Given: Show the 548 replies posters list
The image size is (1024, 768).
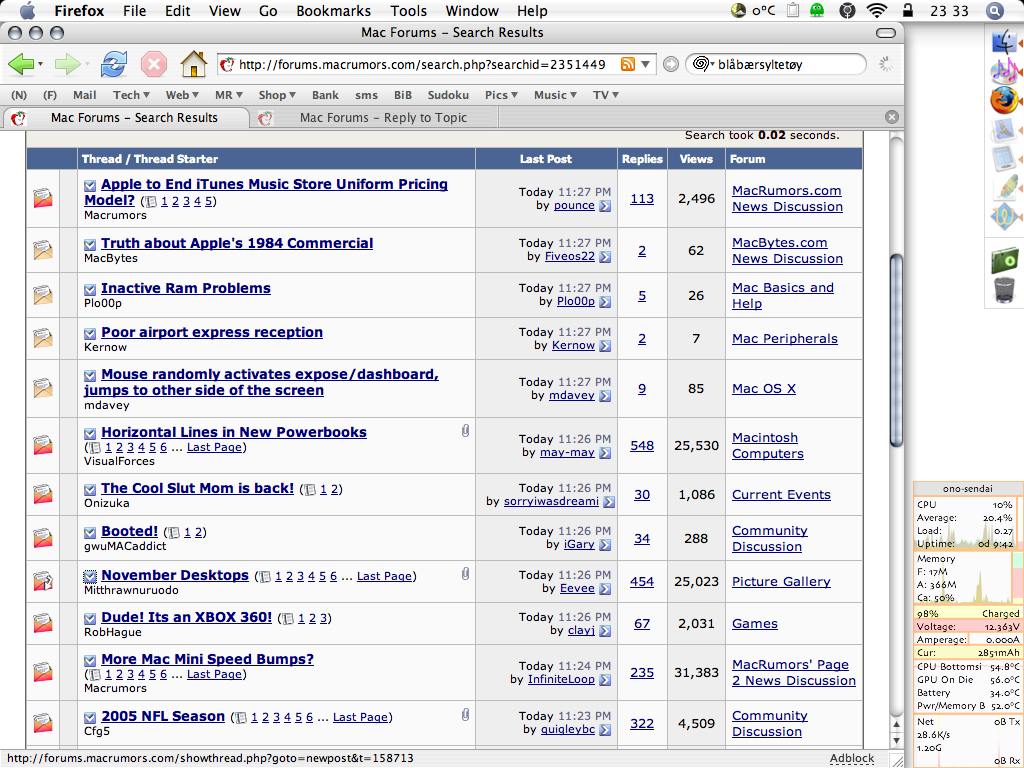Looking at the screenshot, I should coord(642,445).
